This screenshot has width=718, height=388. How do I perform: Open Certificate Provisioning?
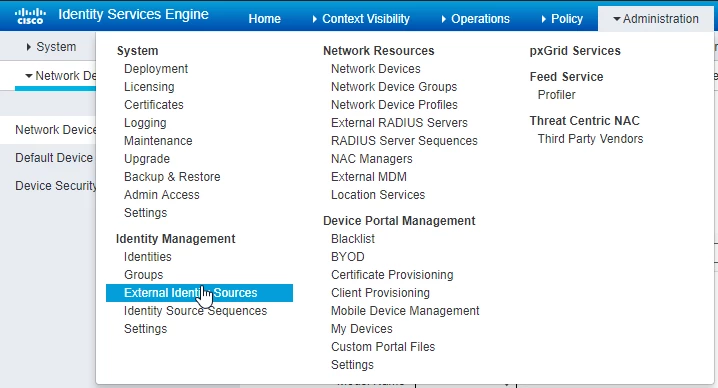pyautogui.click(x=392, y=275)
